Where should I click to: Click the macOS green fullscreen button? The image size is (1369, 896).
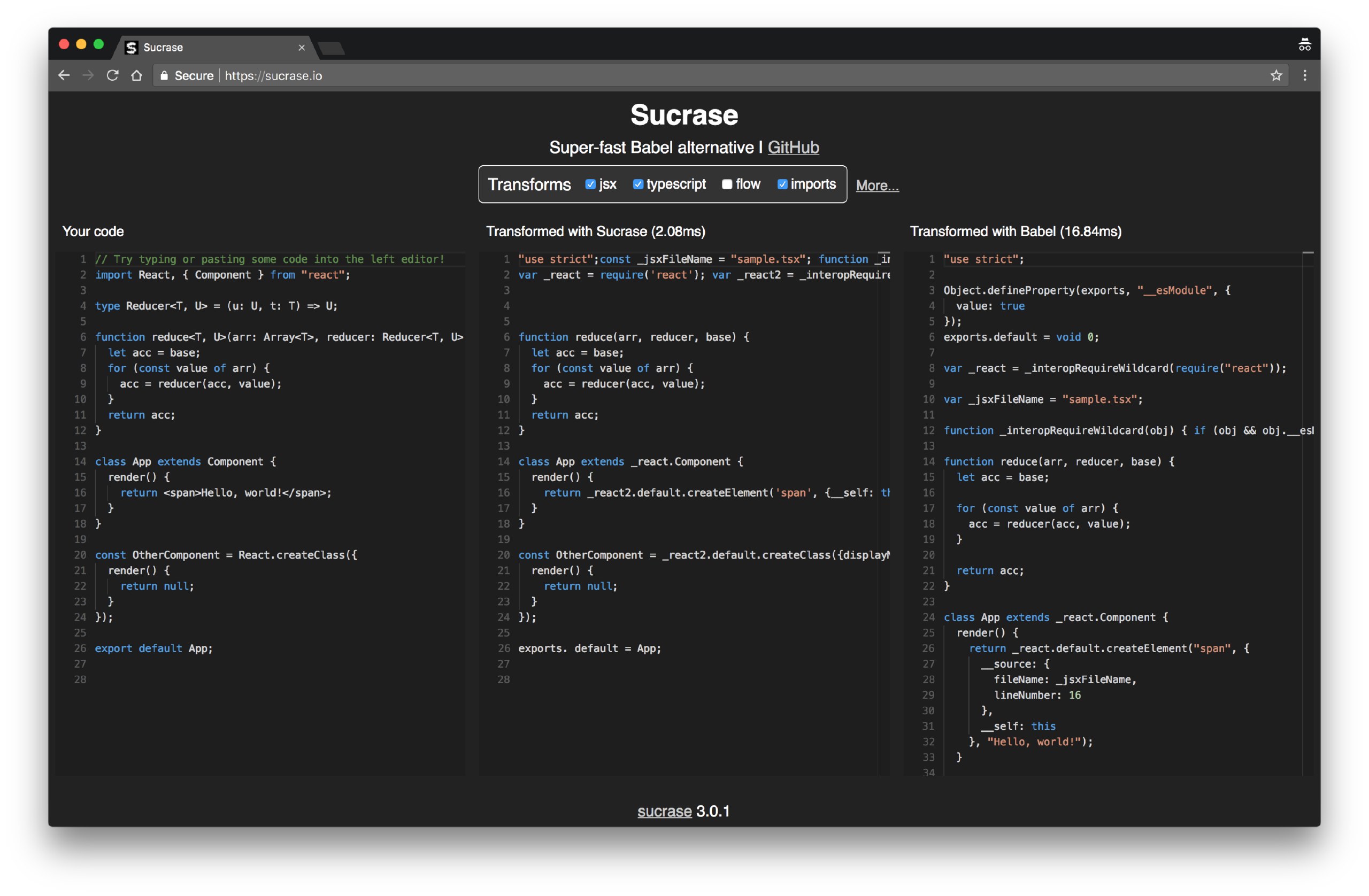coord(98,44)
